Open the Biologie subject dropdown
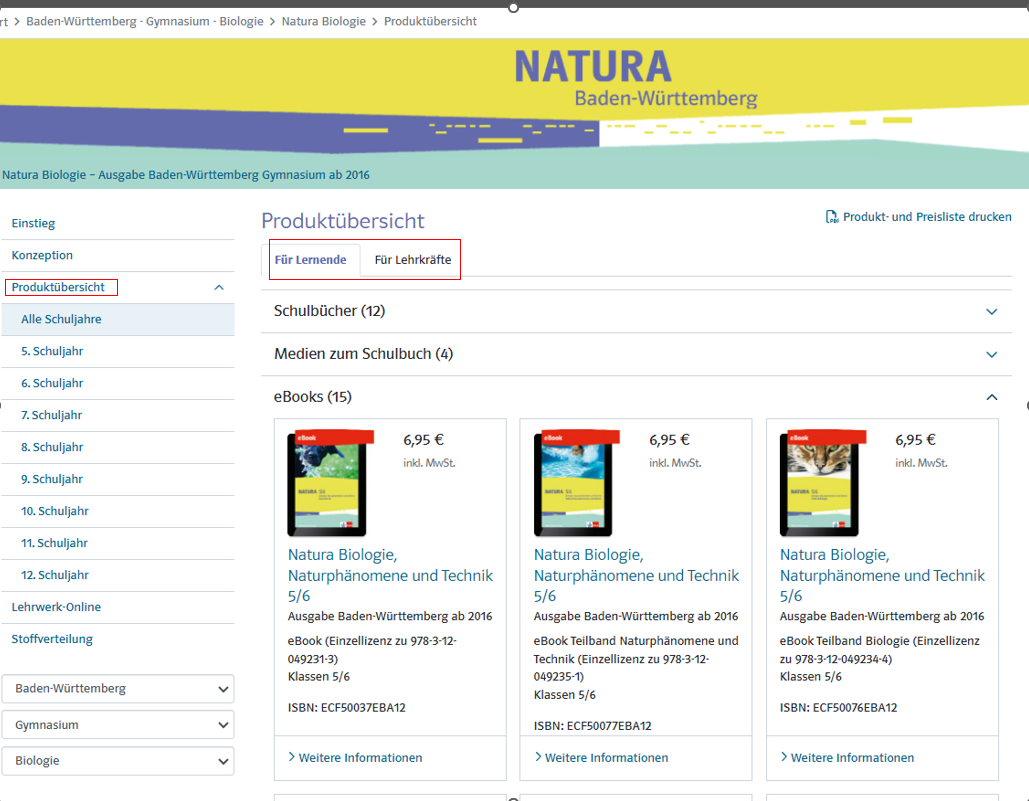 (x=118, y=761)
